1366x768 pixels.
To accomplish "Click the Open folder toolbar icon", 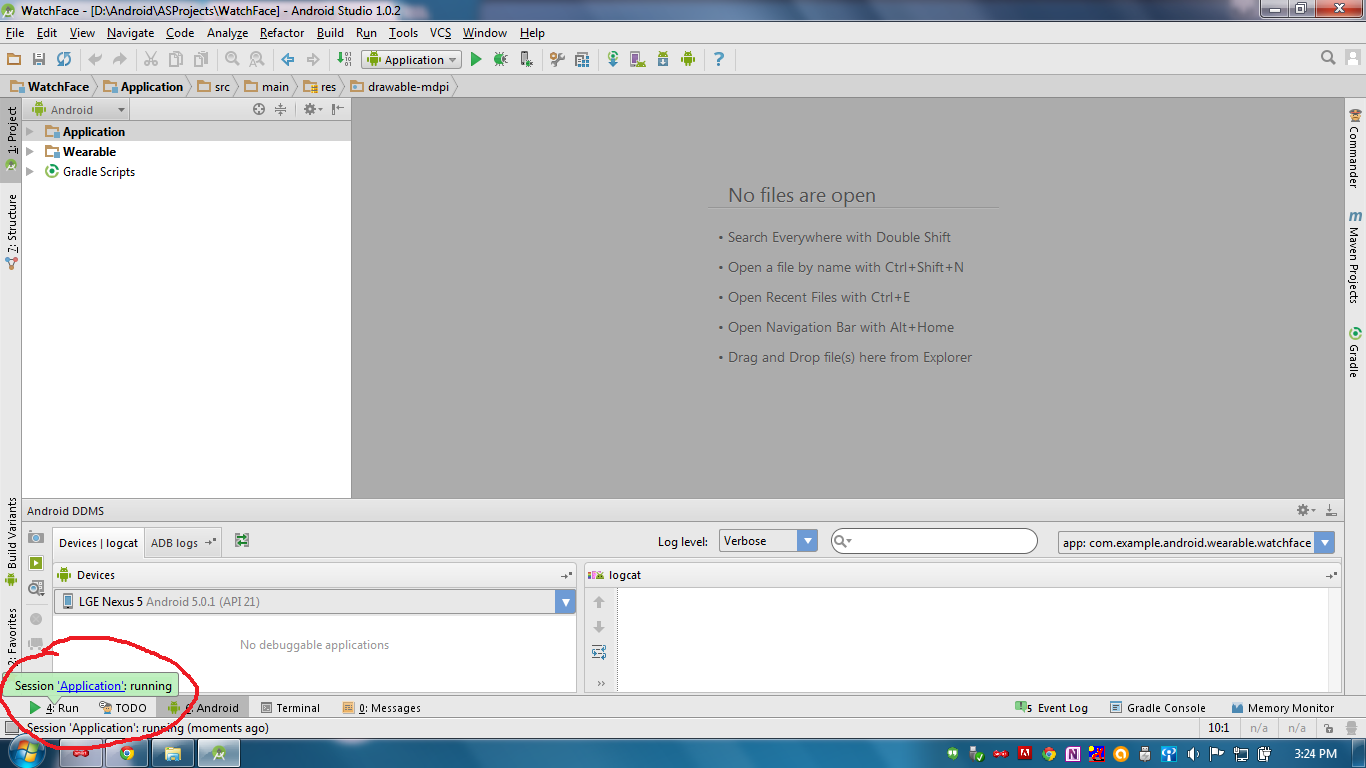I will [14, 60].
